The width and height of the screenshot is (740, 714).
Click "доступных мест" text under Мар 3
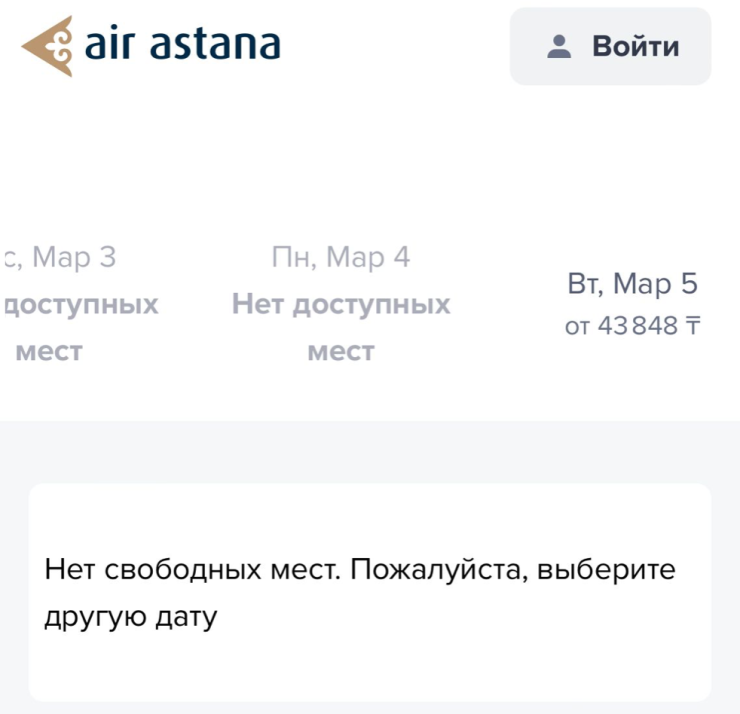click(x=82, y=327)
